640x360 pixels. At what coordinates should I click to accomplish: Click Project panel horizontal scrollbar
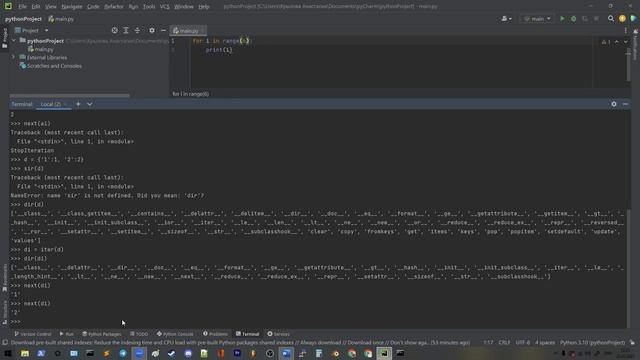coord(69,96)
